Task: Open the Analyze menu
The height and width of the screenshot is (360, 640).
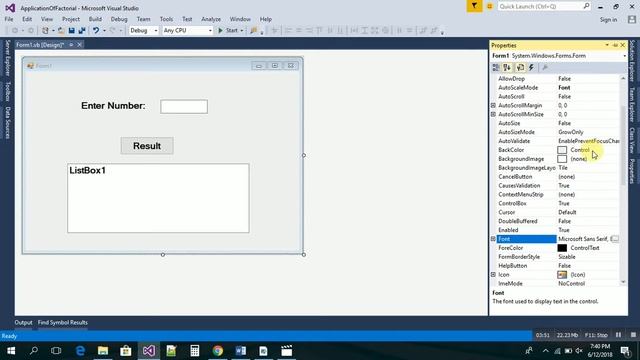Action: [211, 19]
